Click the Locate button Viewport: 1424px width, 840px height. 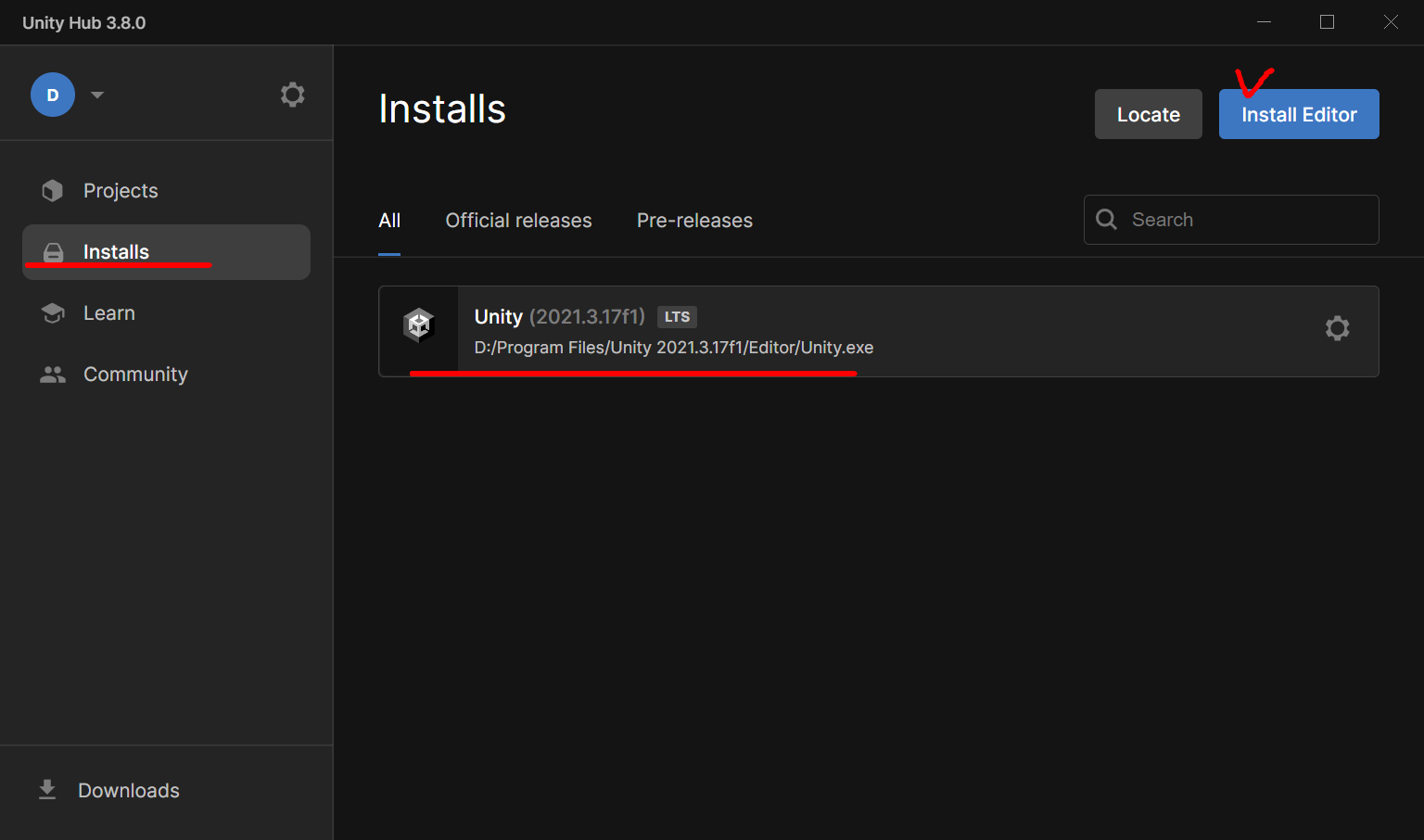[x=1149, y=114]
